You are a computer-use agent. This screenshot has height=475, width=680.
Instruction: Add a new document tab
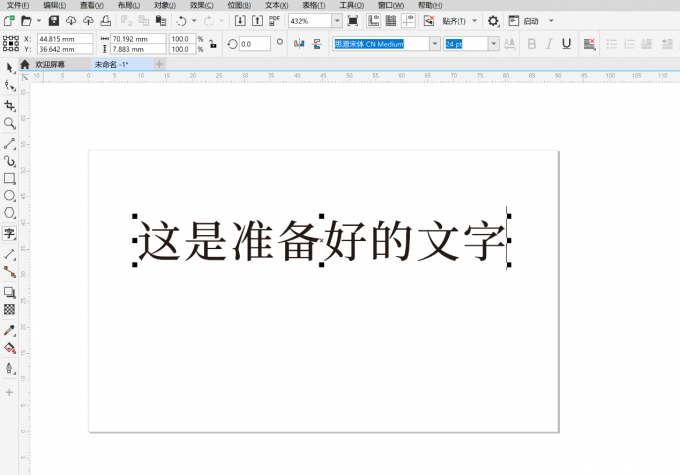pos(159,64)
